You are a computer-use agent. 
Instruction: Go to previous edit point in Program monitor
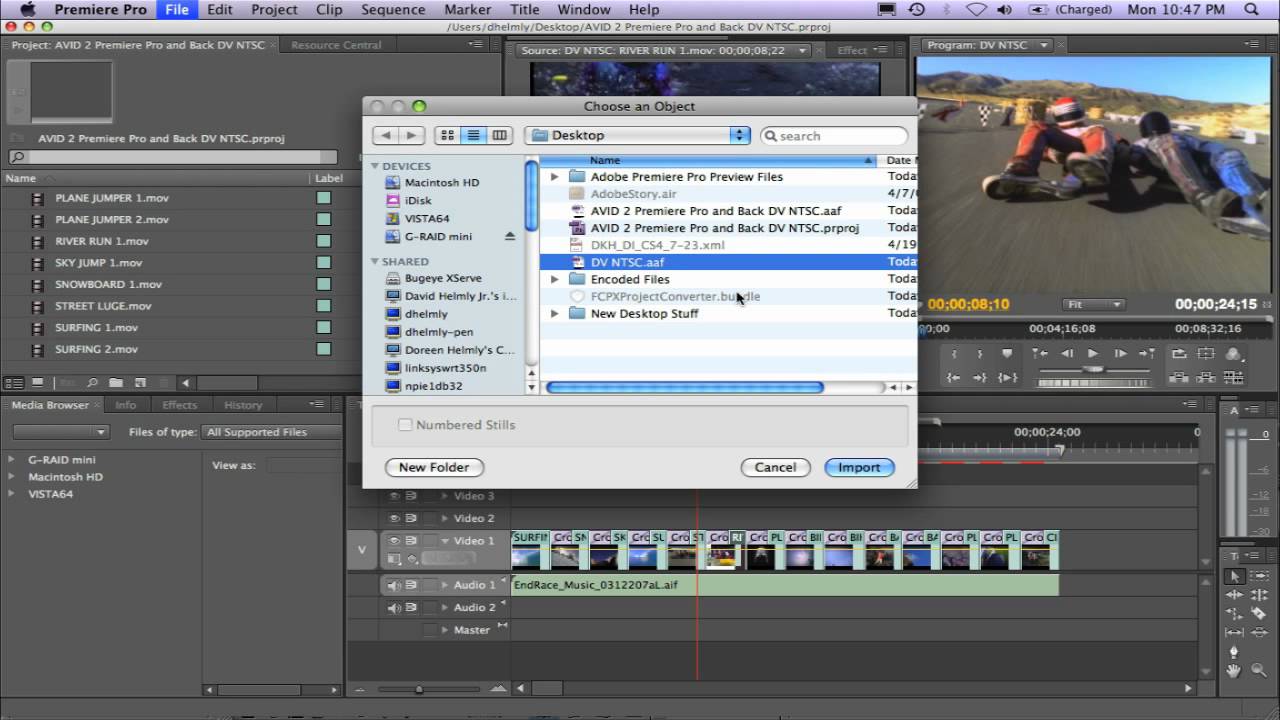tap(1040, 353)
